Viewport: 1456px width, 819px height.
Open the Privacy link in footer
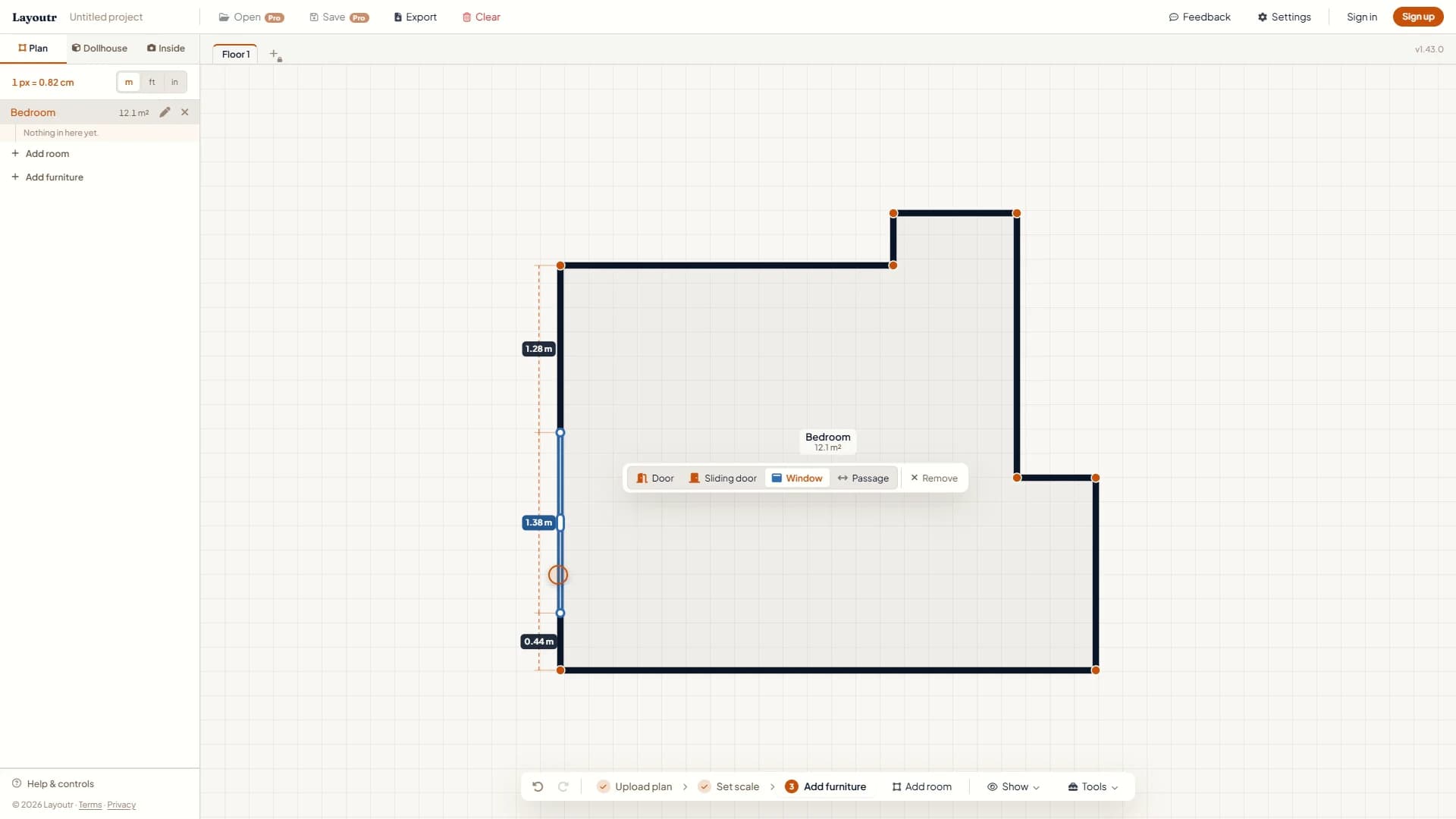click(121, 805)
